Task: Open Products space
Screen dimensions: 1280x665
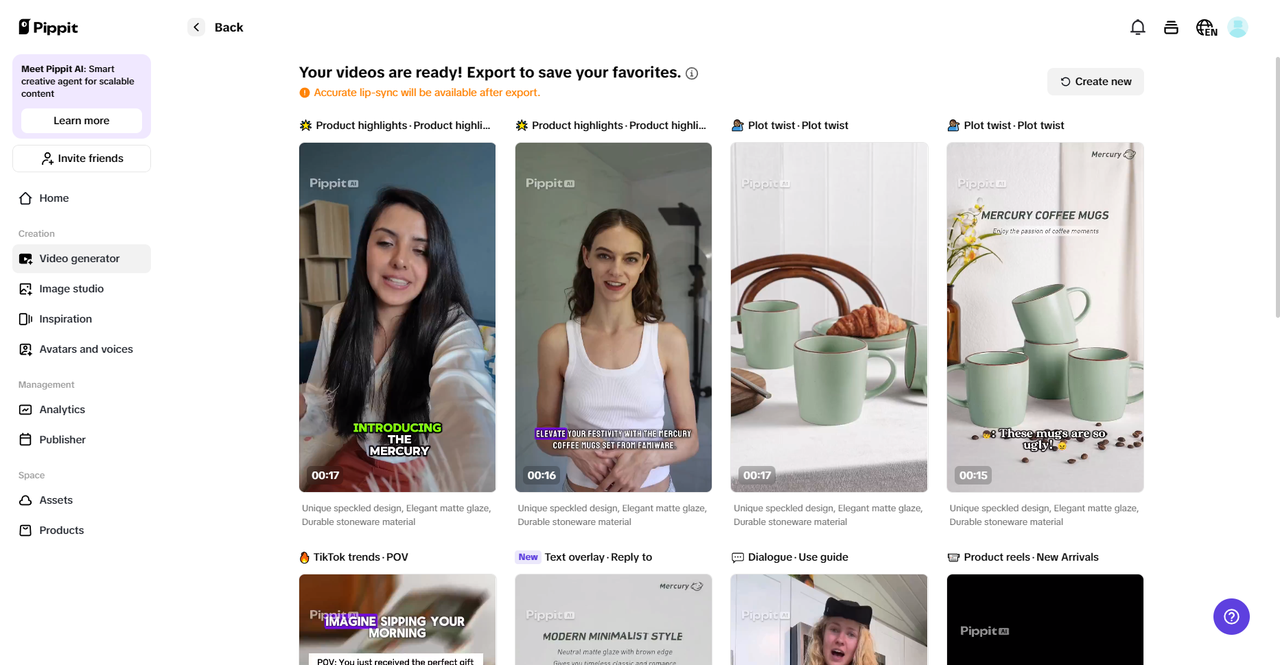Action: pyautogui.click(x=82, y=530)
